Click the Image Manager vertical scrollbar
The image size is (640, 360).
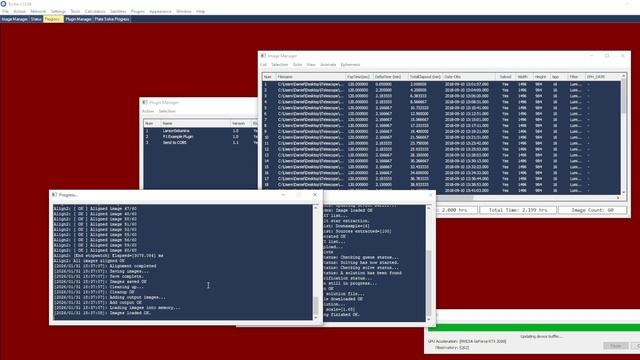pos(623,135)
